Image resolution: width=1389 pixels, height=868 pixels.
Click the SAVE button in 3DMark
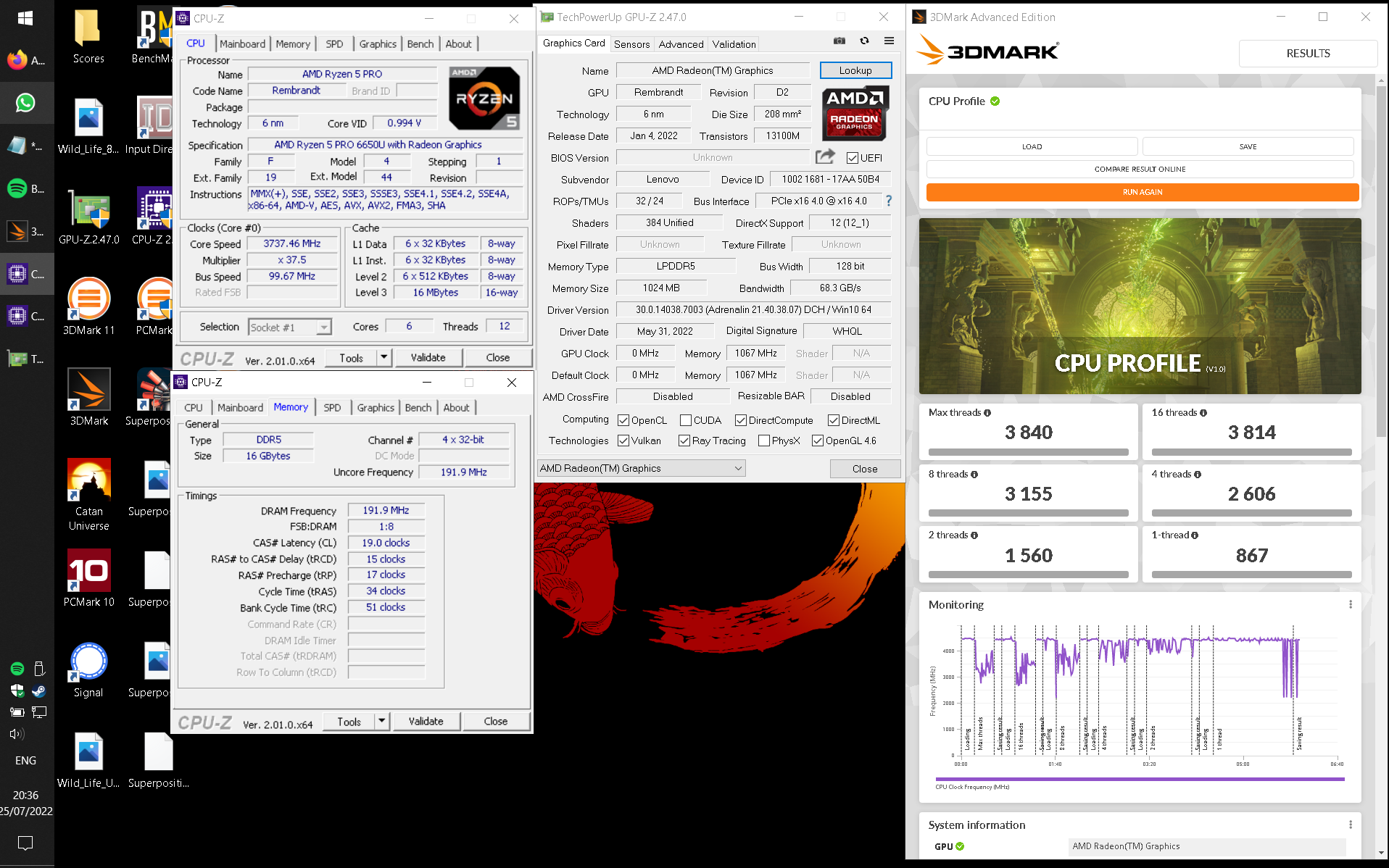click(x=1248, y=146)
